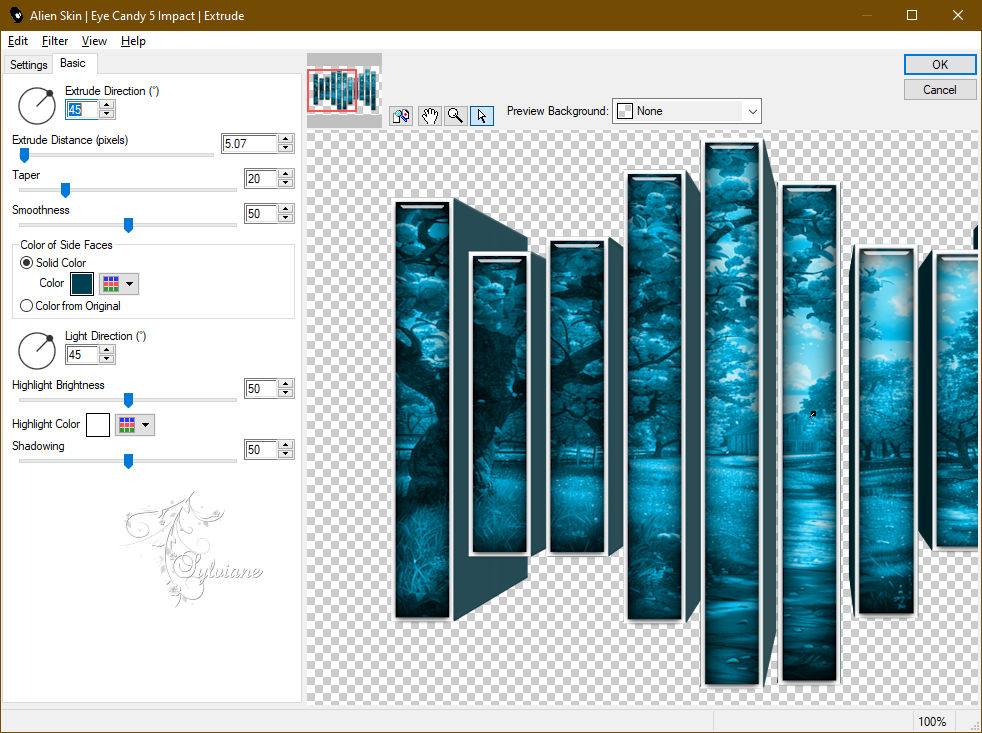The height and width of the screenshot is (733, 982).
Task: Click the Extrude Distance slider handle
Action: [x=24, y=155]
